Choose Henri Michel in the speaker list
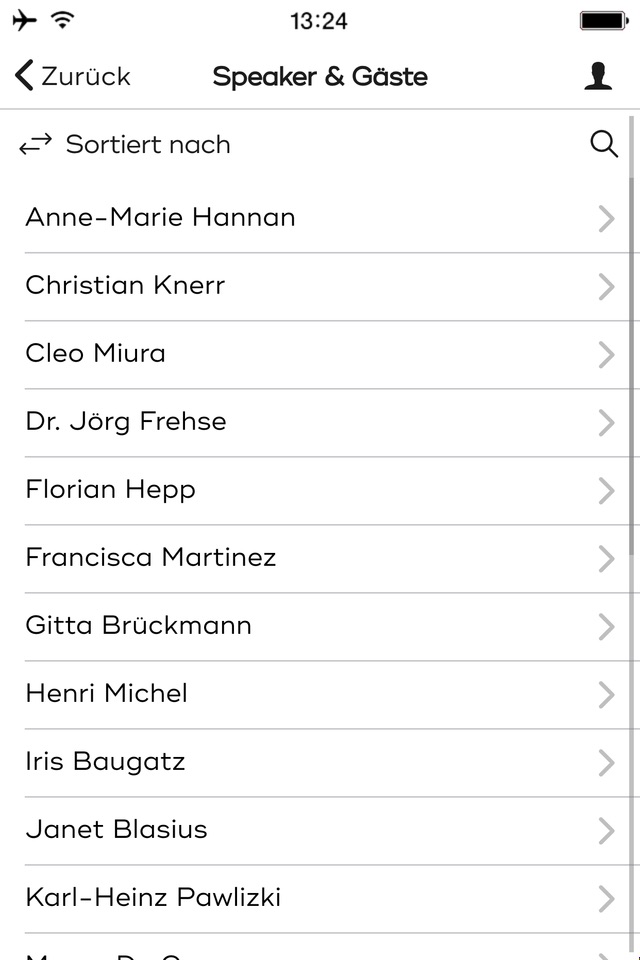This screenshot has width=640, height=960. click(106, 694)
